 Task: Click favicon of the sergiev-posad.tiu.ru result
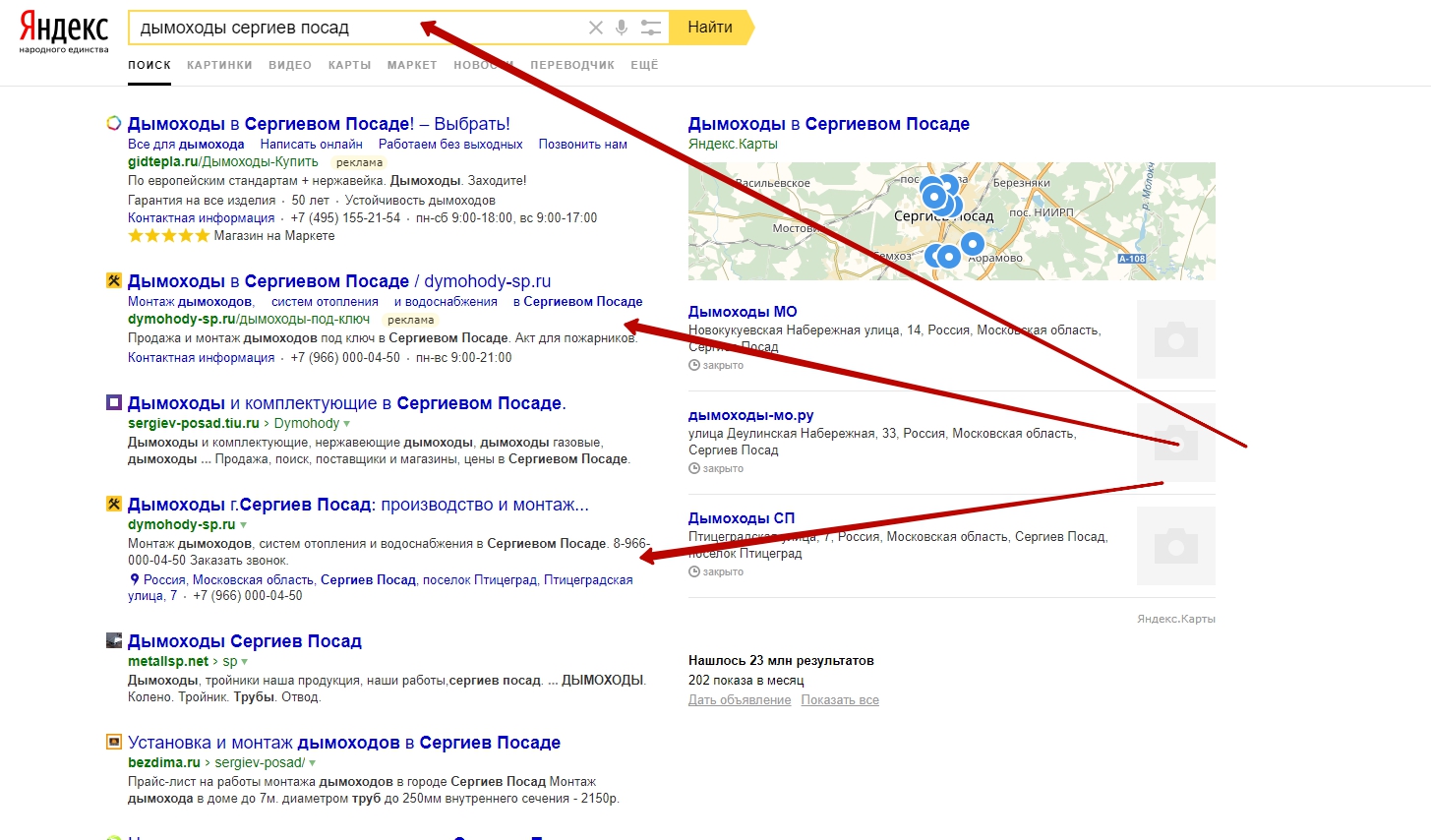pyautogui.click(x=114, y=402)
